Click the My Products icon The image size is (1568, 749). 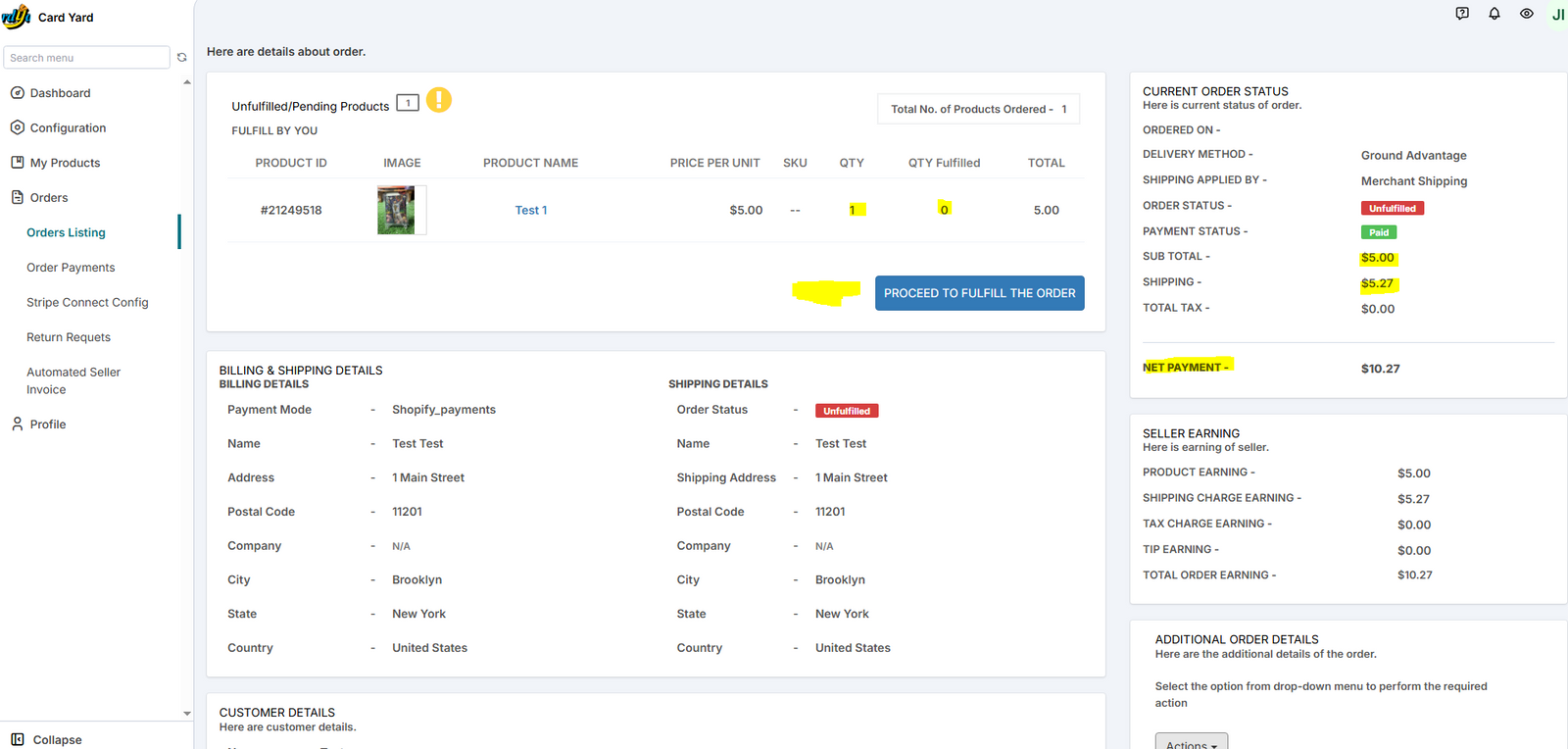point(17,163)
